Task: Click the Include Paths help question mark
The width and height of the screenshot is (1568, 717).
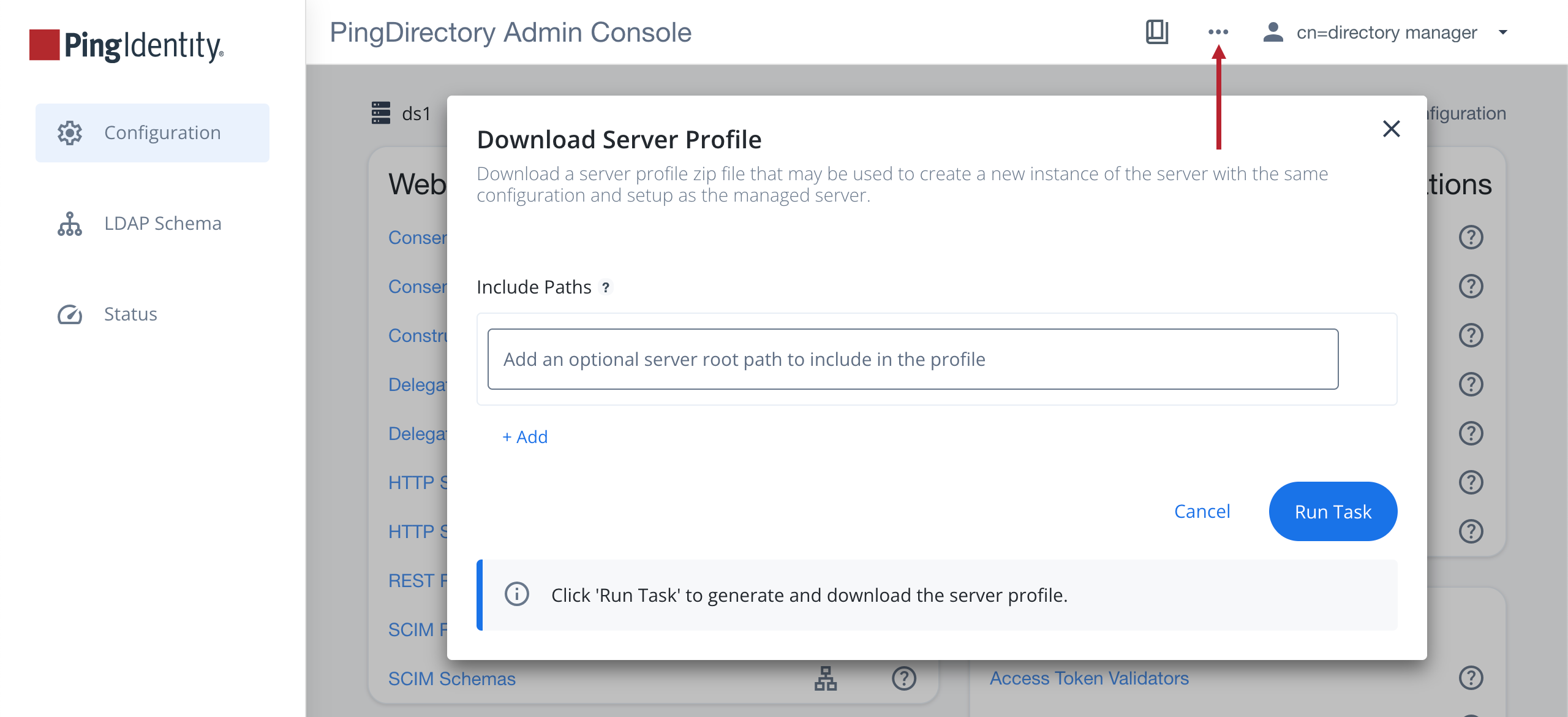Action: coord(607,287)
